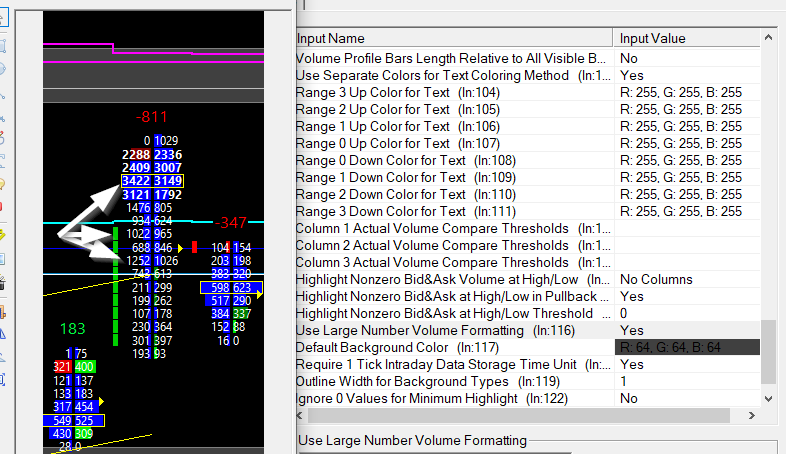786x454 pixels.
Task: Open color value for Range 0 Down Color (In:108)
Action: point(687,160)
